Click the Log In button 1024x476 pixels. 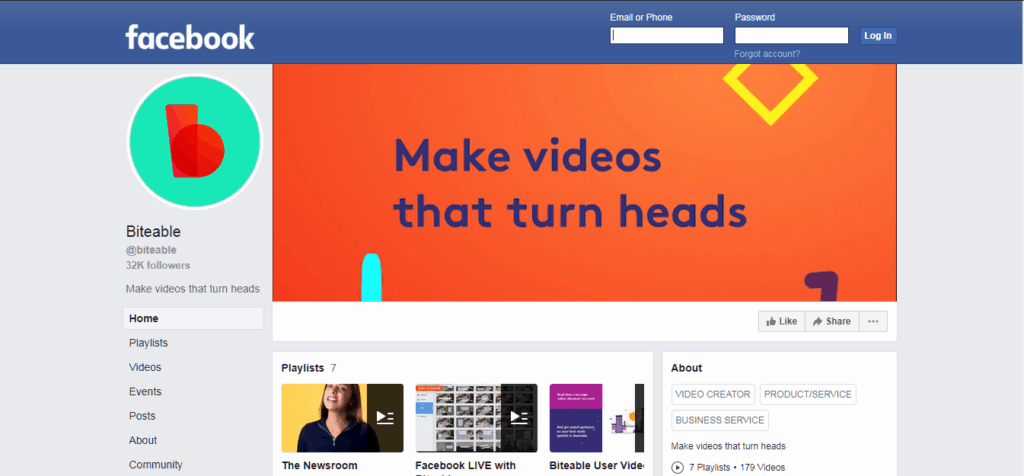click(x=878, y=36)
